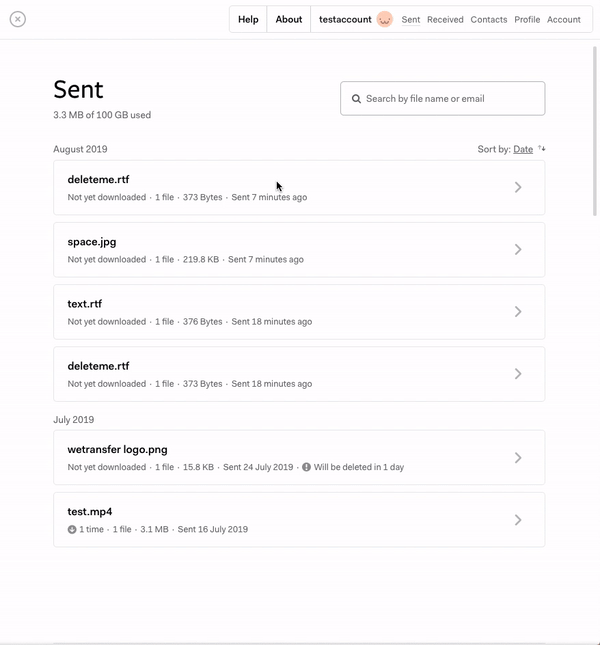Screen dimensions: 600x645
Task: Click the Help button
Action: click(x=248, y=20)
